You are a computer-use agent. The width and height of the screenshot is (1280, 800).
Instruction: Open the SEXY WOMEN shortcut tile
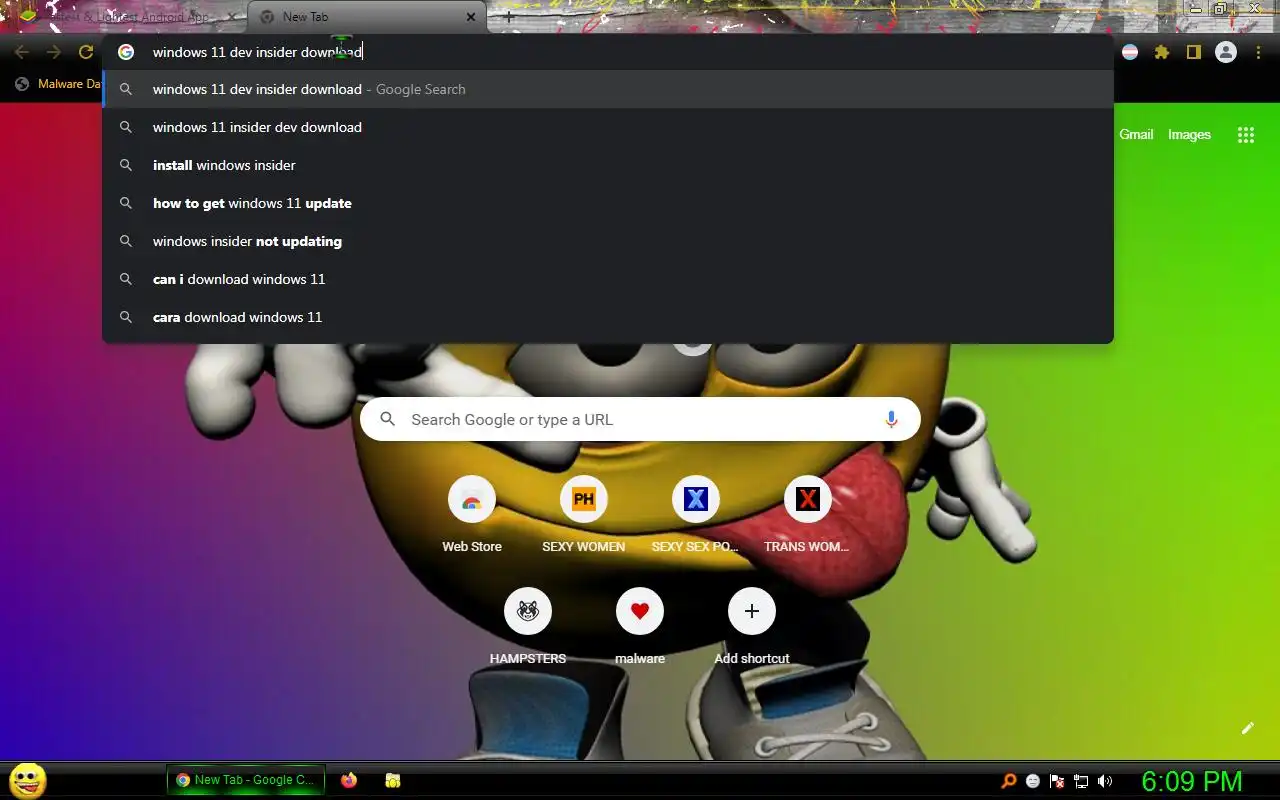584,515
